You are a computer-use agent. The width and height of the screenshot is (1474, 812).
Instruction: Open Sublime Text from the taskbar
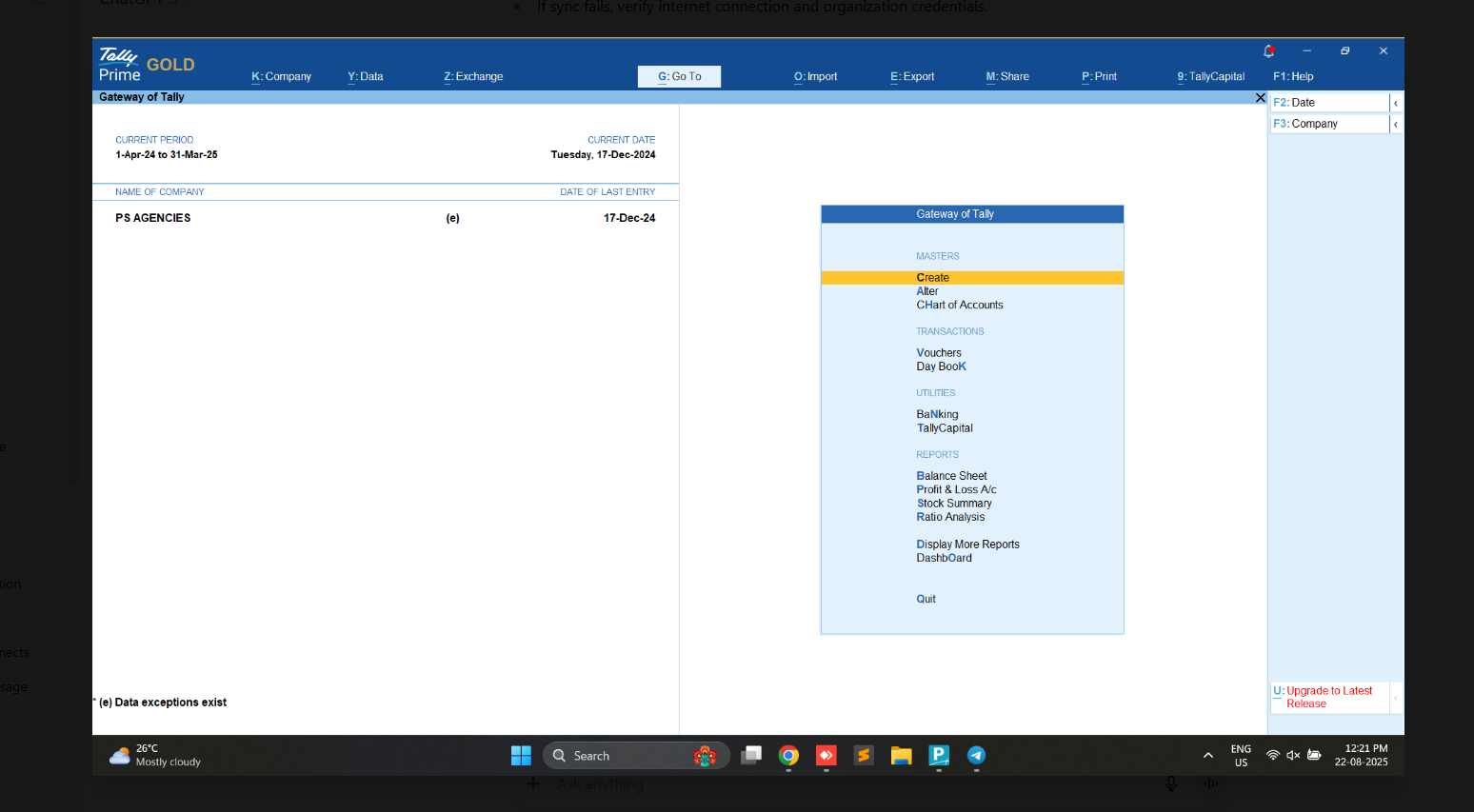point(864,756)
